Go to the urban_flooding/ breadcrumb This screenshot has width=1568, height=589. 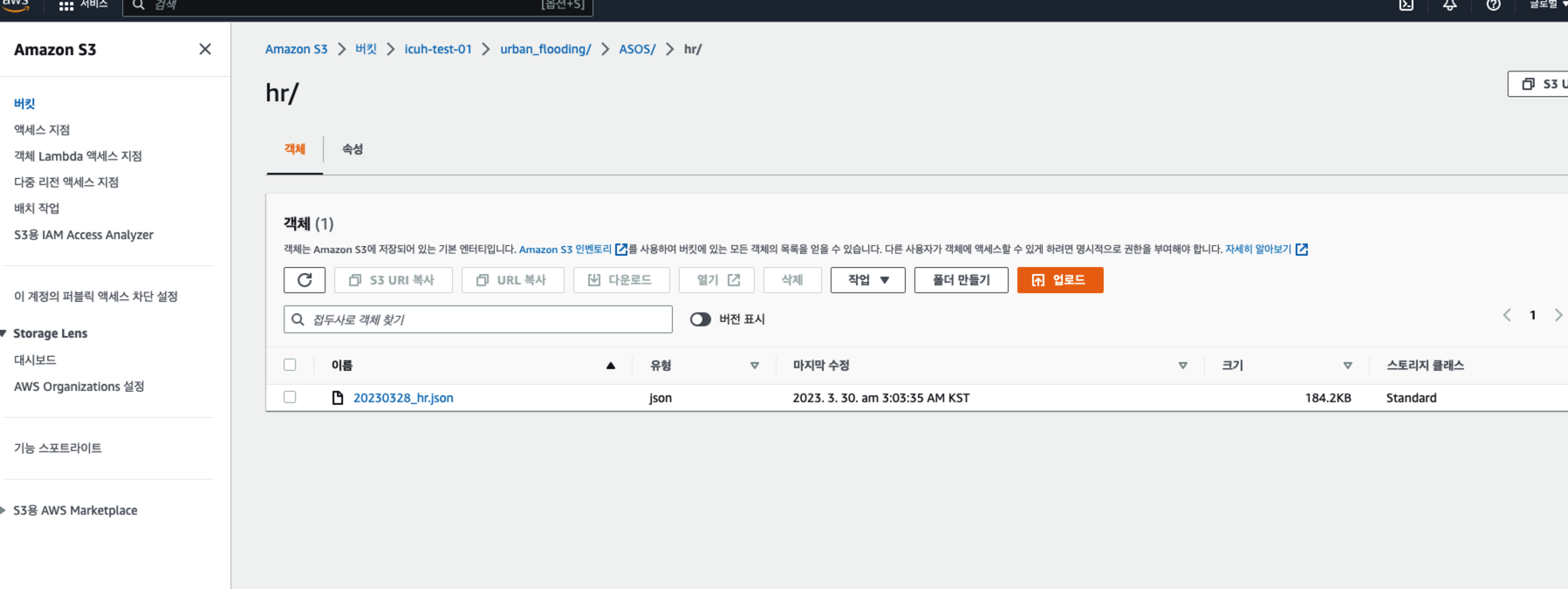545,49
